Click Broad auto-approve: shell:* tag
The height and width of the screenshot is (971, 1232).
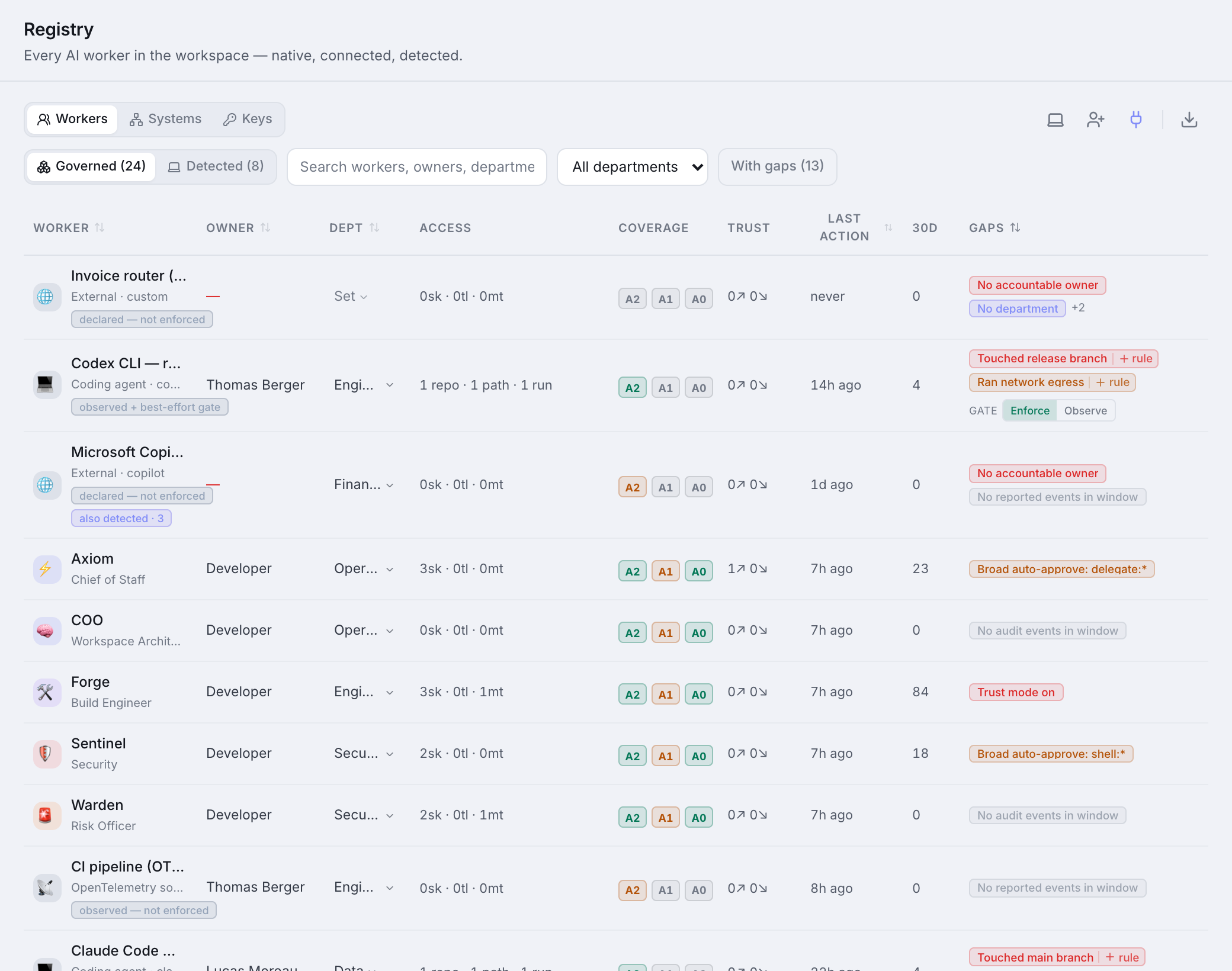pyautogui.click(x=1051, y=754)
